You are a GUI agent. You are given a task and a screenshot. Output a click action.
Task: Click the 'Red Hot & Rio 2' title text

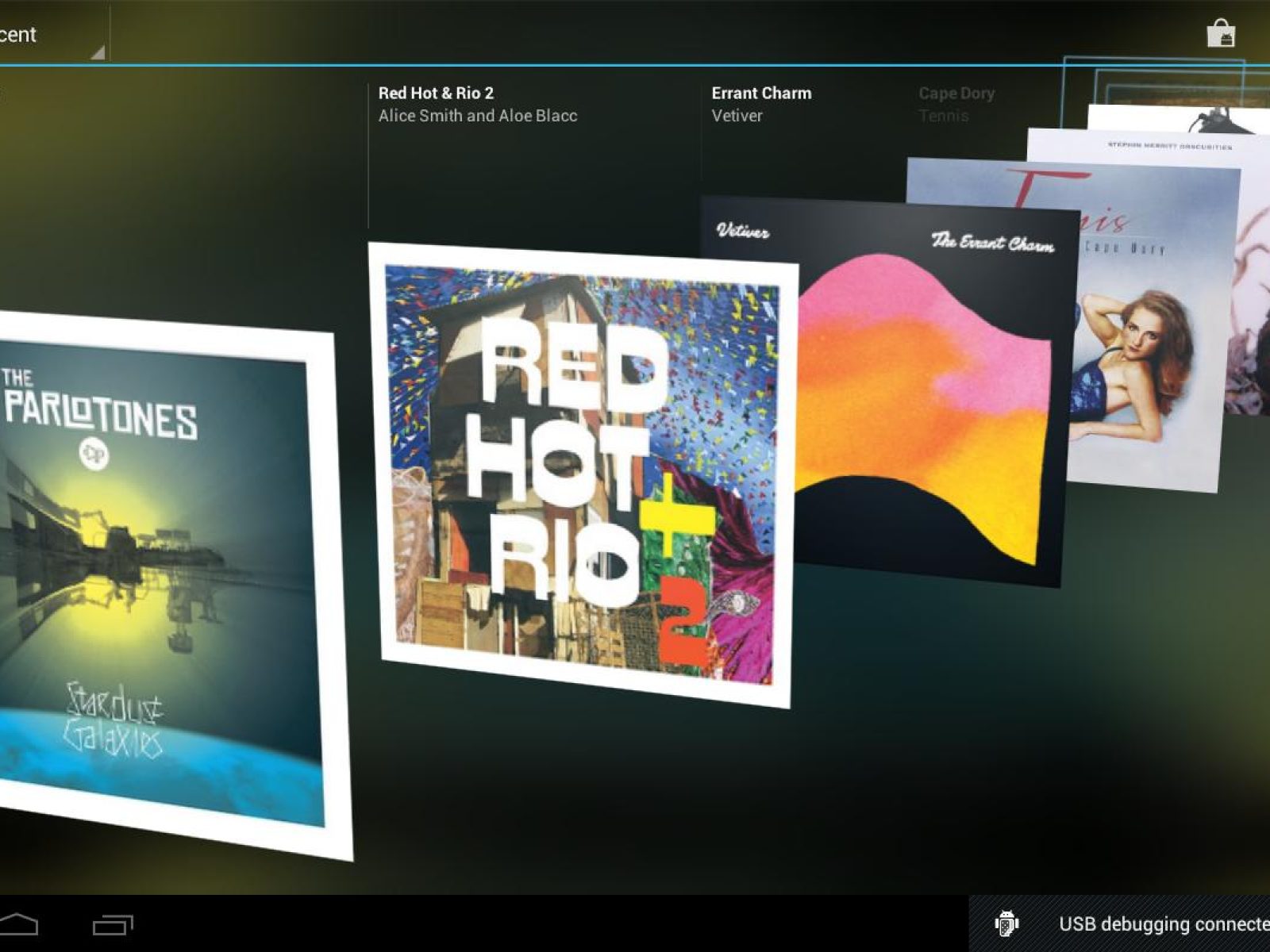point(436,93)
